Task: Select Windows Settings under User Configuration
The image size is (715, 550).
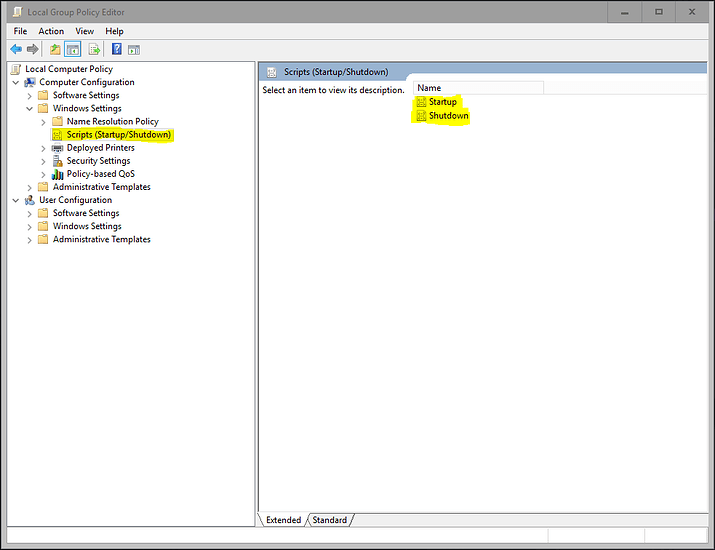Action: [x=87, y=227]
